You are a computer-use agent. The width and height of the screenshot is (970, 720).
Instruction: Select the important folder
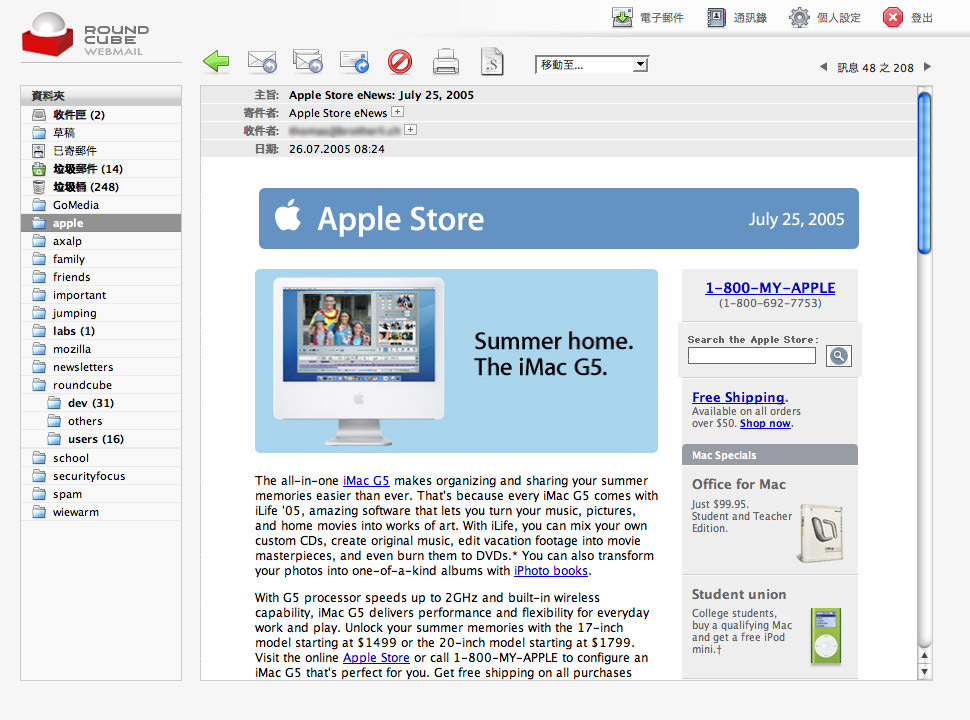(x=101, y=295)
